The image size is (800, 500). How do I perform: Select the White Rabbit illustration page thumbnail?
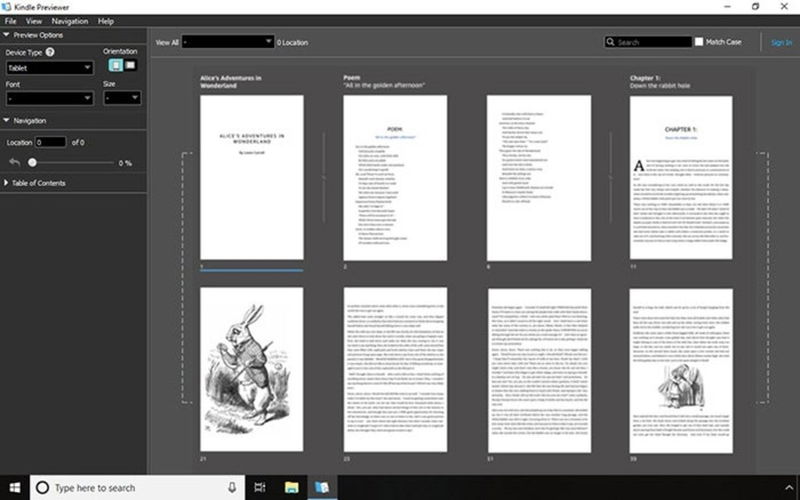[251, 369]
